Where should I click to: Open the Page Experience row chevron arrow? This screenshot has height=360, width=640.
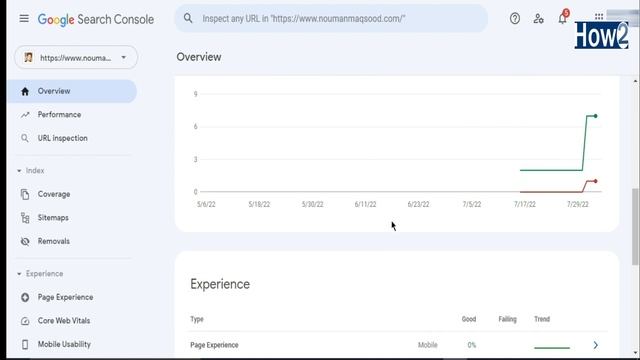pos(596,345)
